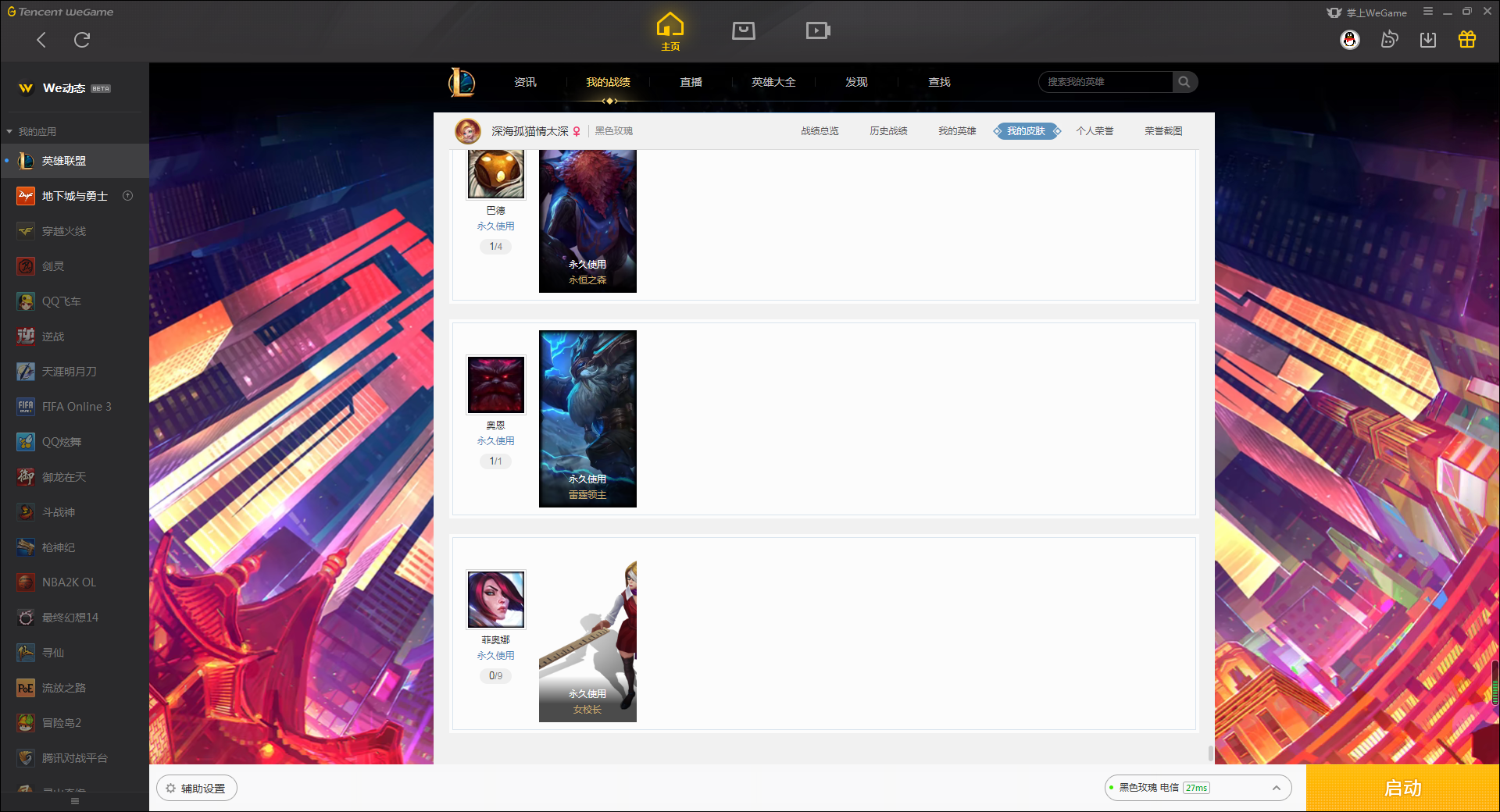
Task: Click the 菲奥娜 champion portrait
Action: click(496, 600)
